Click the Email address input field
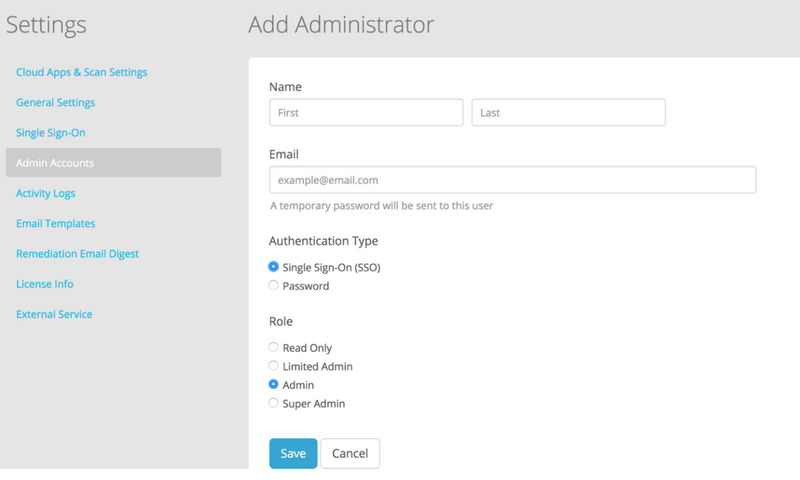 [512, 180]
